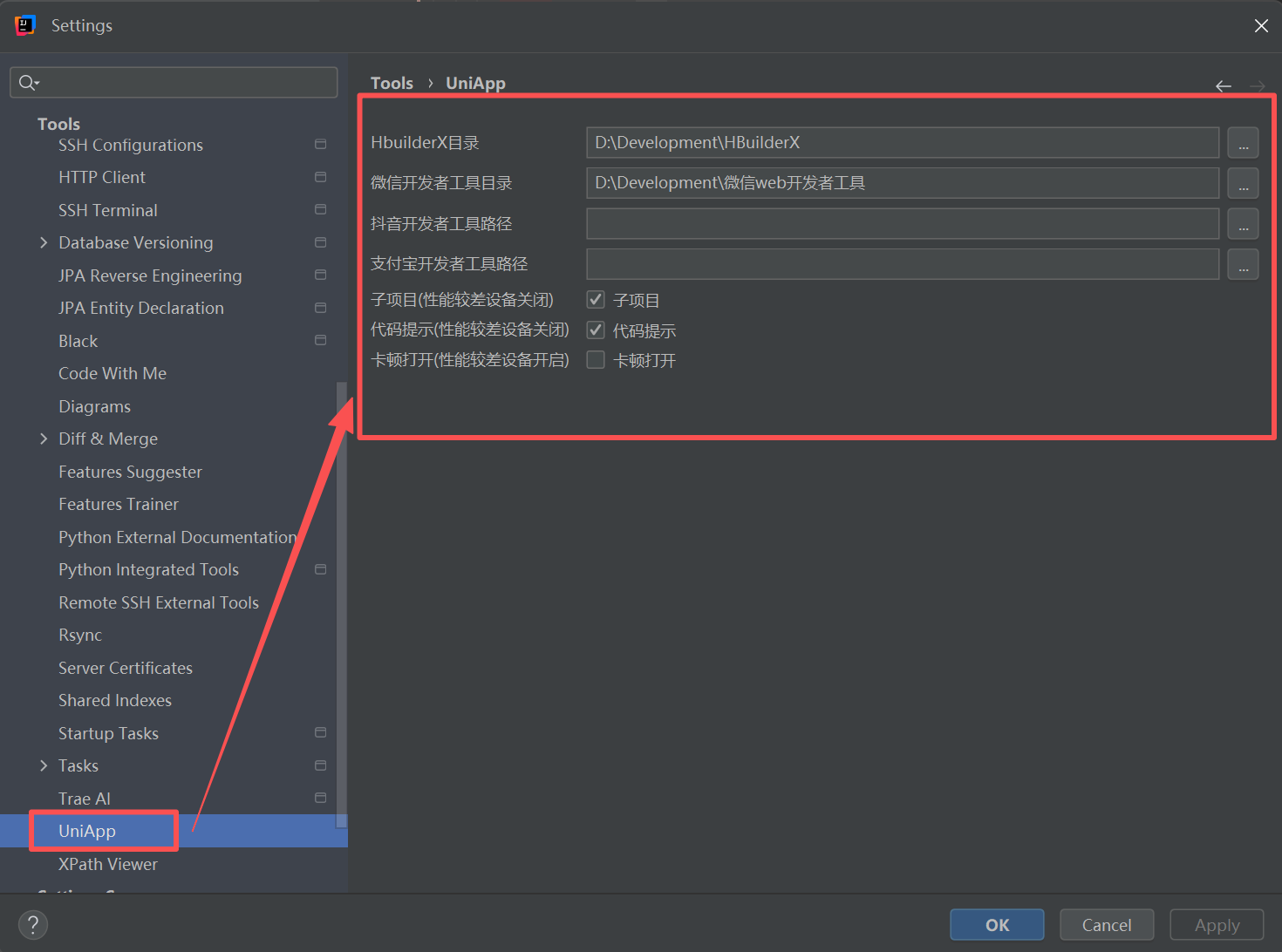Browse for the 抖音开发者工具路径
The image size is (1282, 952).
point(1243,223)
